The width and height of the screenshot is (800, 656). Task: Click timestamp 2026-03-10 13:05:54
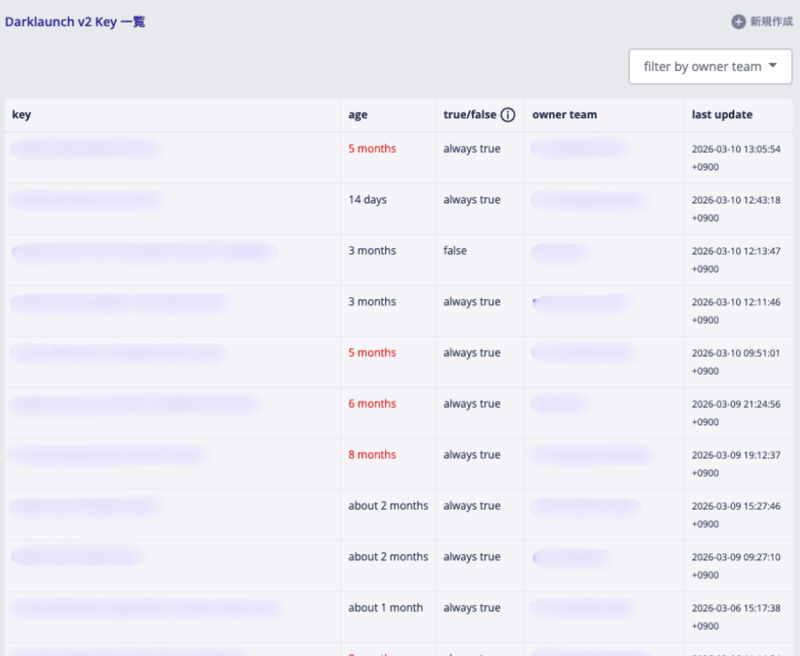(736, 158)
